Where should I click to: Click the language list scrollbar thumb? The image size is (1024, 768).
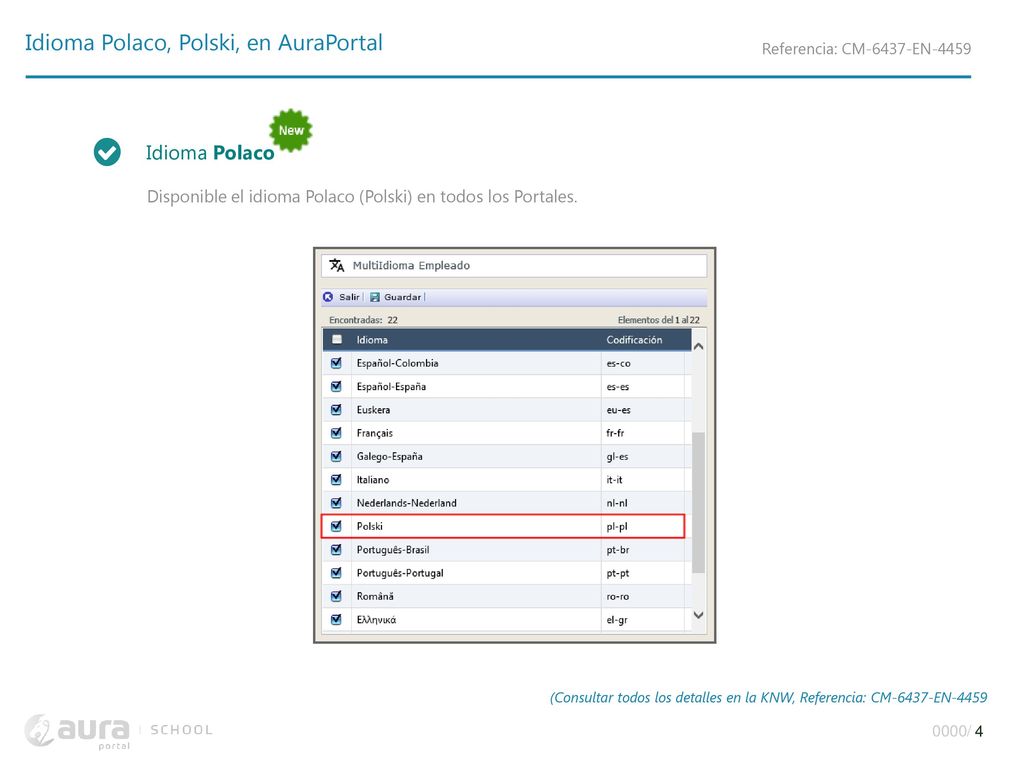pos(698,503)
